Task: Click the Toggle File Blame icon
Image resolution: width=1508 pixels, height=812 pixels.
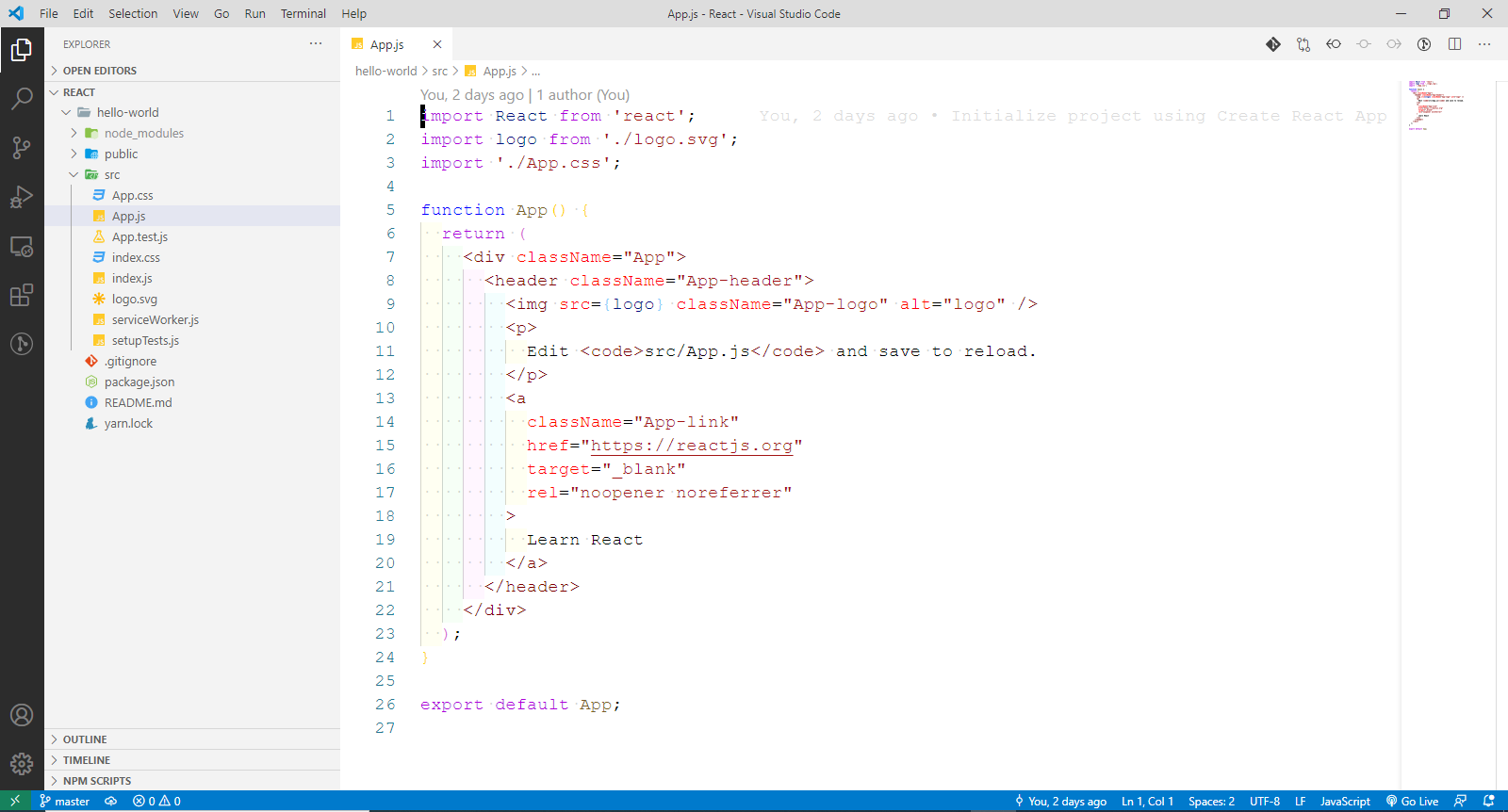Action: click(1424, 44)
